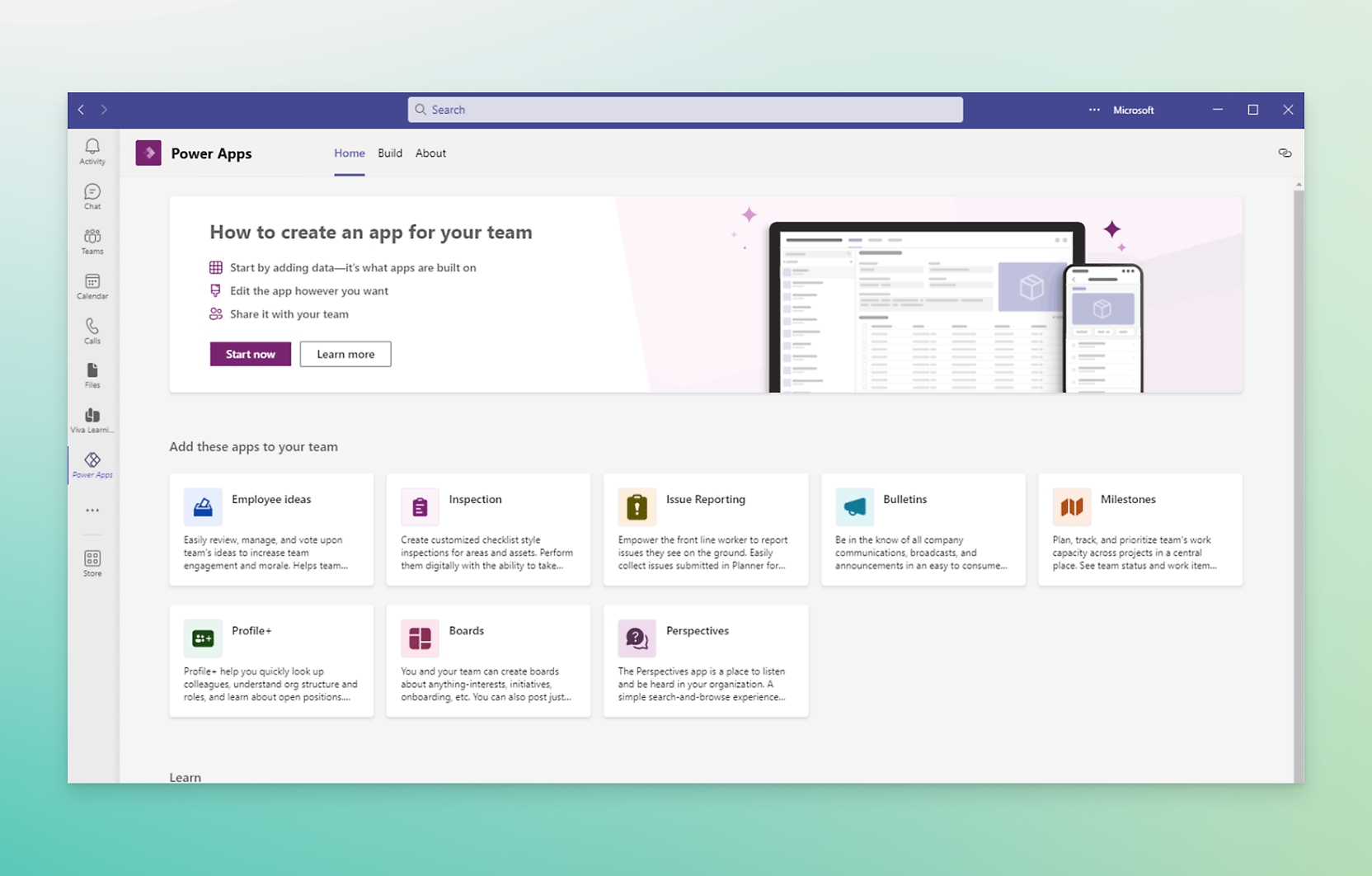
Task: Select the Teams icon
Action: 92,240
